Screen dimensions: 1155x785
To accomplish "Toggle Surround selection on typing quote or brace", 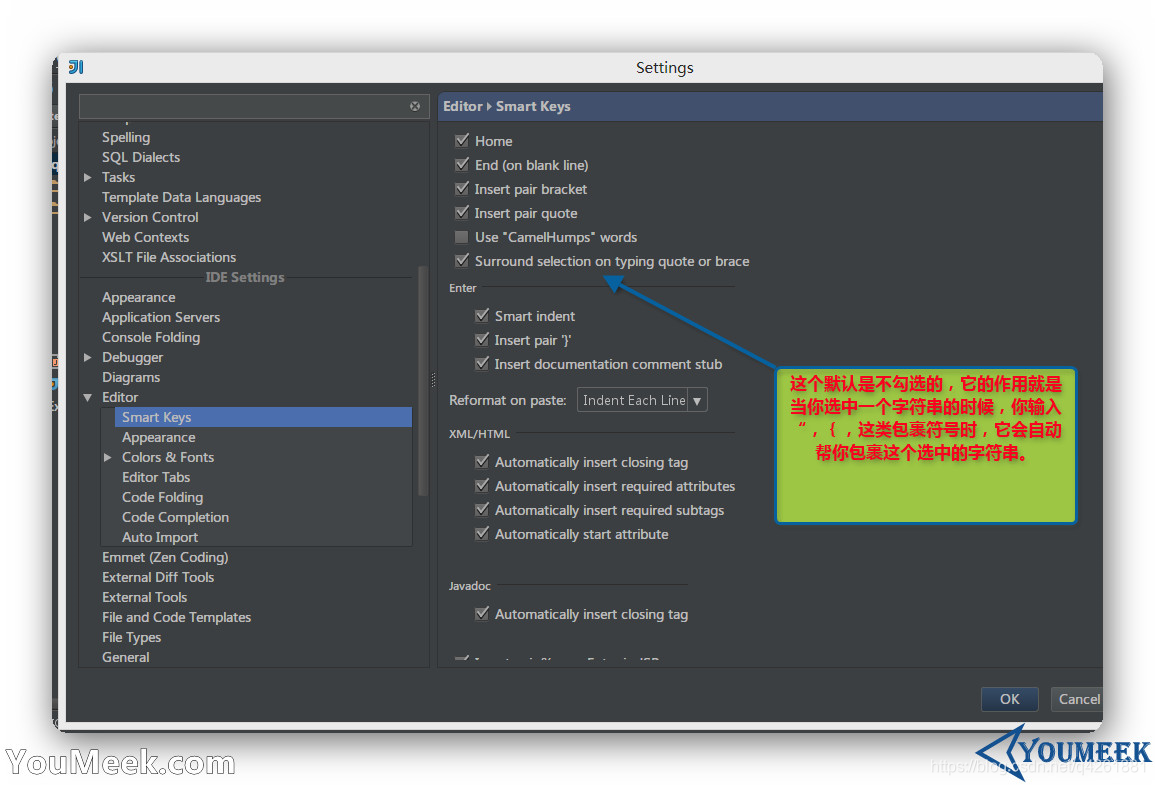I will [462, 260].
